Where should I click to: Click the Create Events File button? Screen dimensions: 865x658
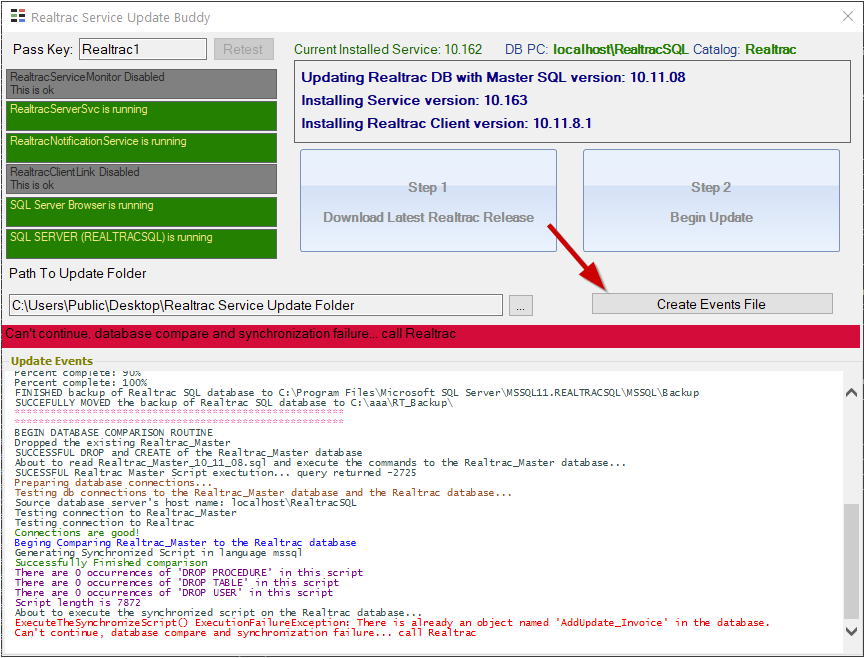click(712, 304)
